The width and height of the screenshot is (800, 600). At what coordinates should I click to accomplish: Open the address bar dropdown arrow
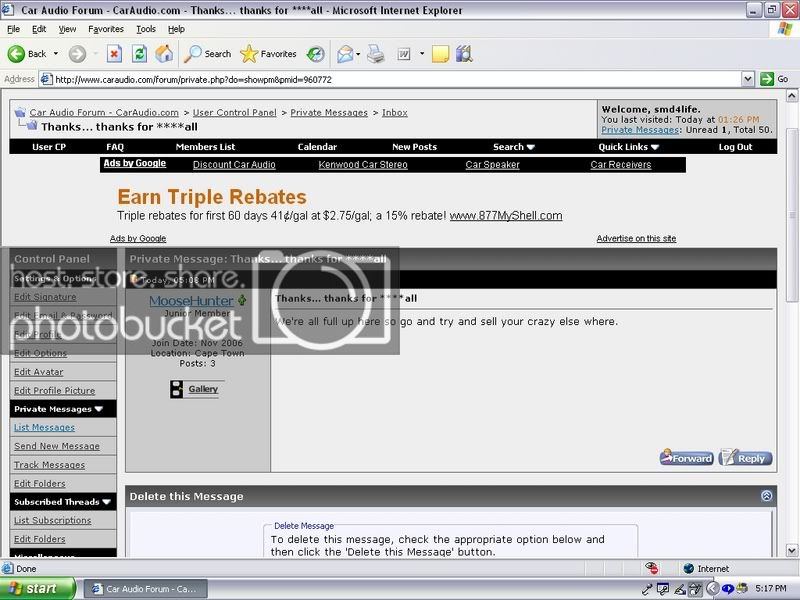(747, 79)
